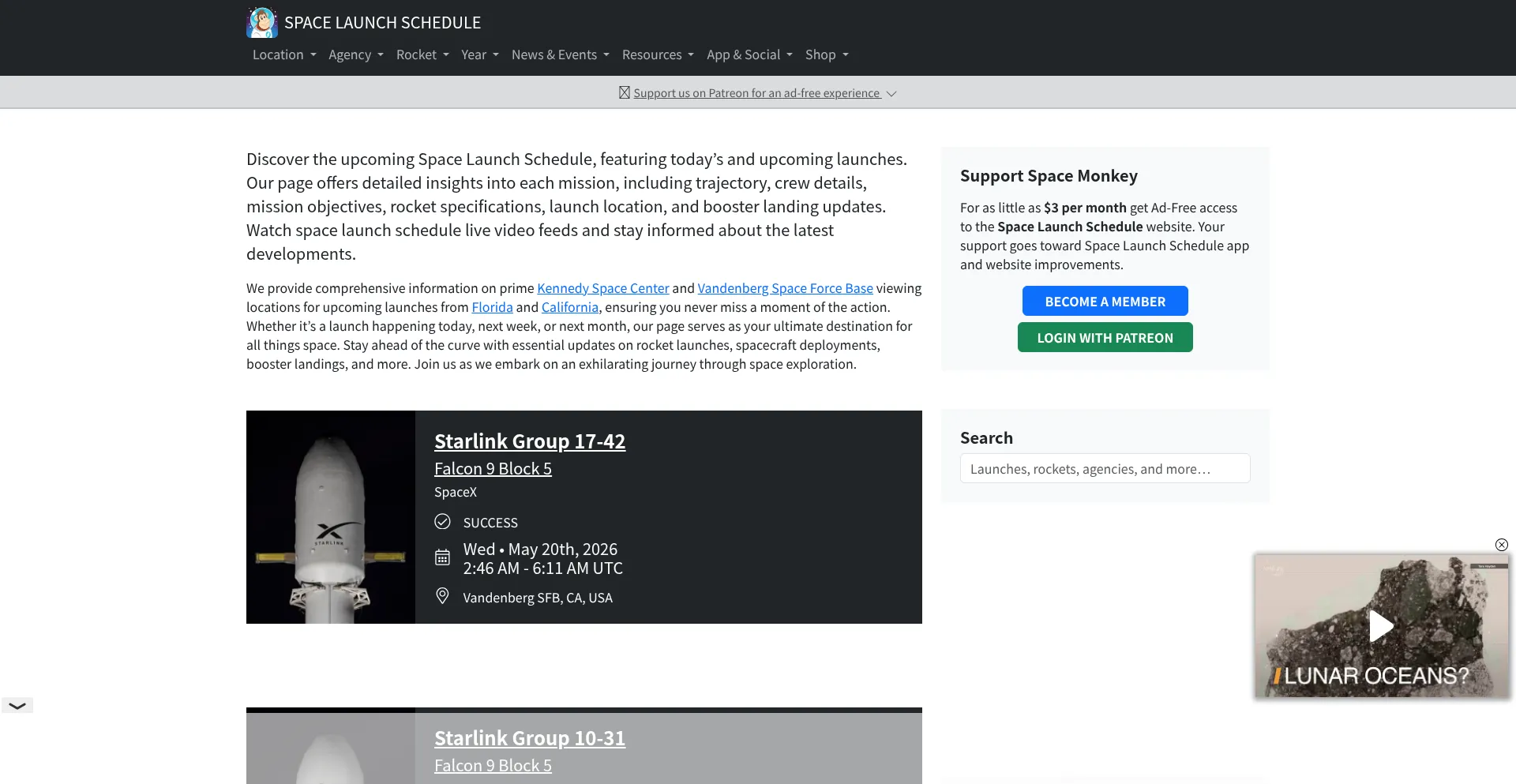Click the Support Space Monkey heading
The width and height of the screenshot is (1516, 784).
1049,175
